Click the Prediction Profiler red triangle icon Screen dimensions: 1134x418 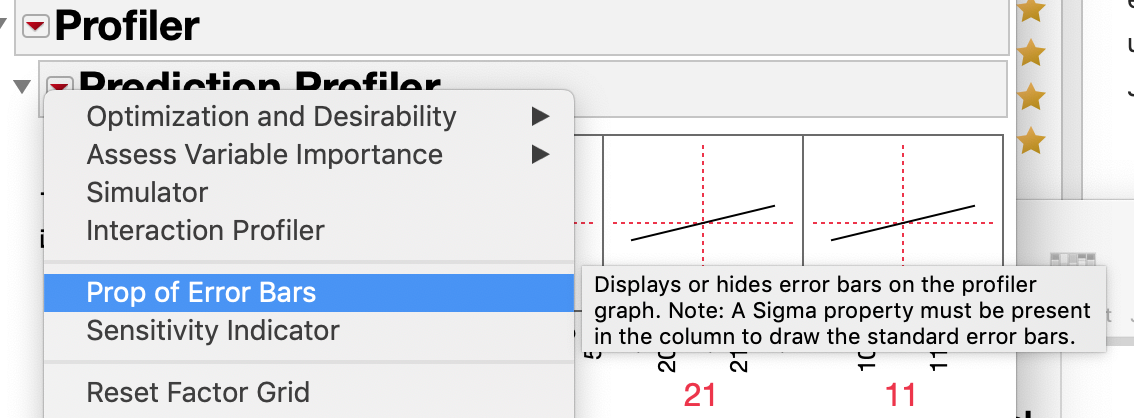[60, 84]
